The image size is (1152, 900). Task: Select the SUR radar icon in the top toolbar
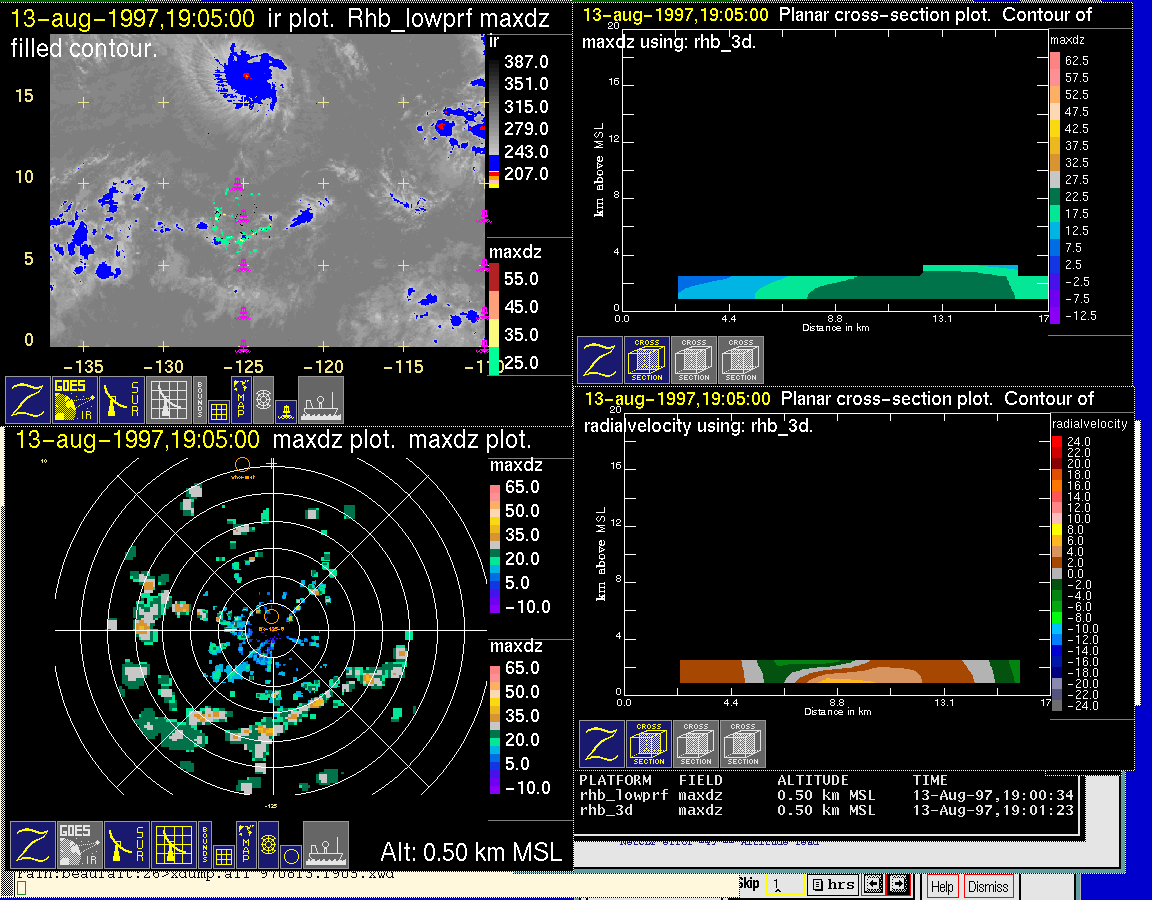[122, 399]
